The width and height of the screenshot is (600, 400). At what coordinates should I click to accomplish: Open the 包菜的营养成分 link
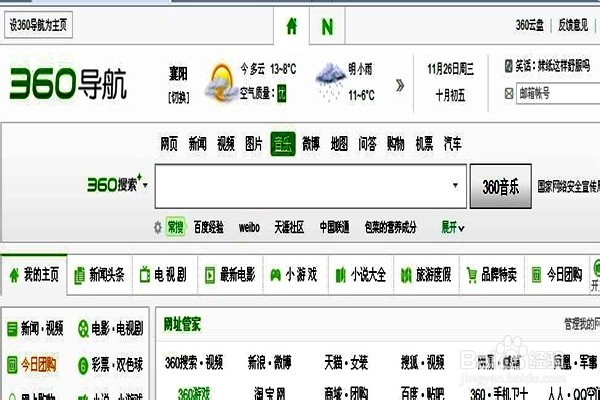pyautogui.click(x=390, y=228)
